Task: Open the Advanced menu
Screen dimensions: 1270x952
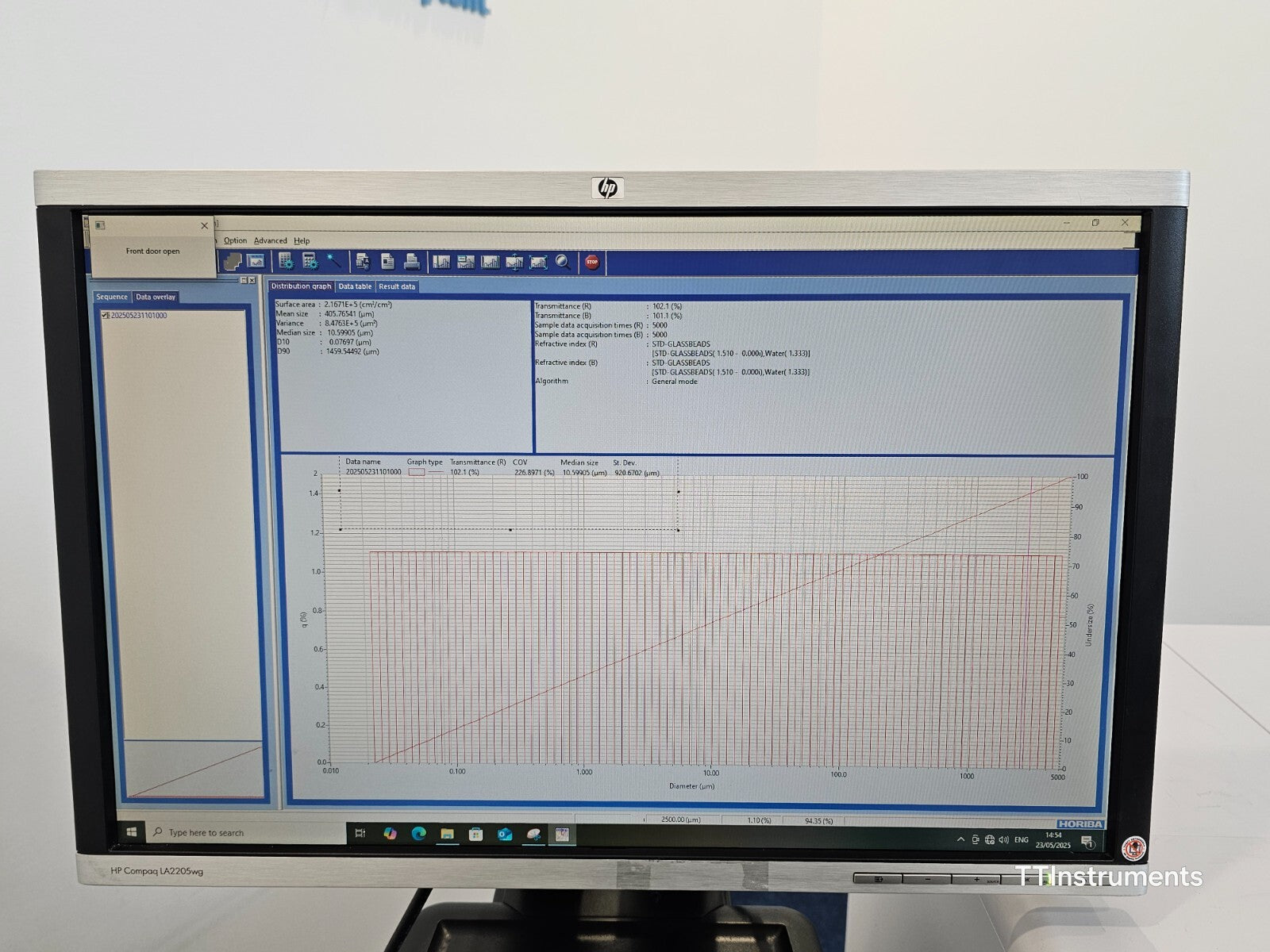Action: (x=269, y=240)
